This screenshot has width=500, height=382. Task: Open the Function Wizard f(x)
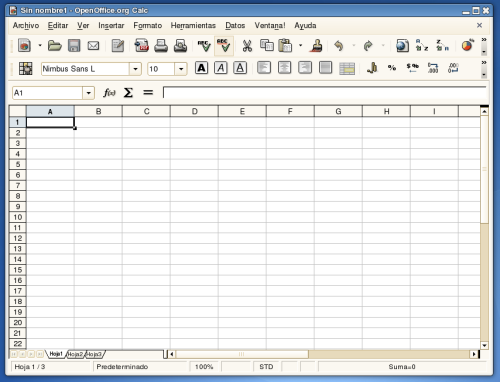click(109, 93)
